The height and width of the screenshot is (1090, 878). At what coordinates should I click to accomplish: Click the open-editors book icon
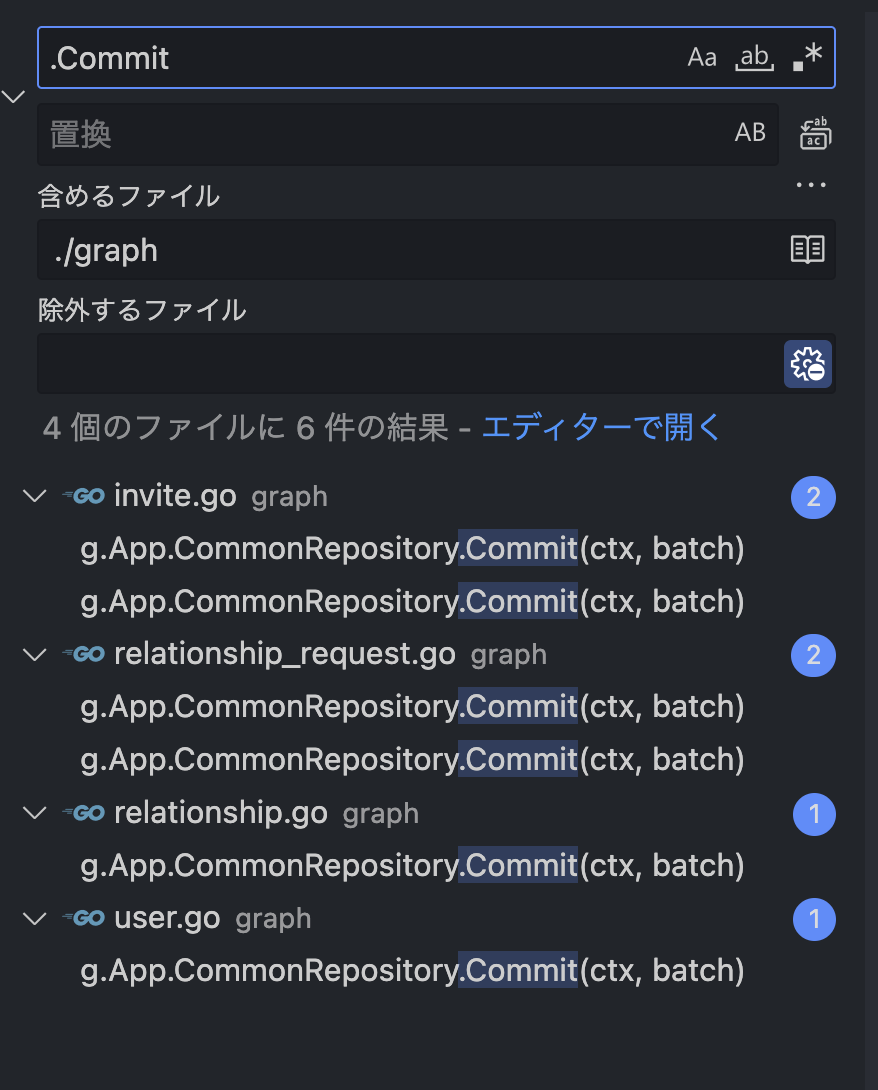click(808, 250)
